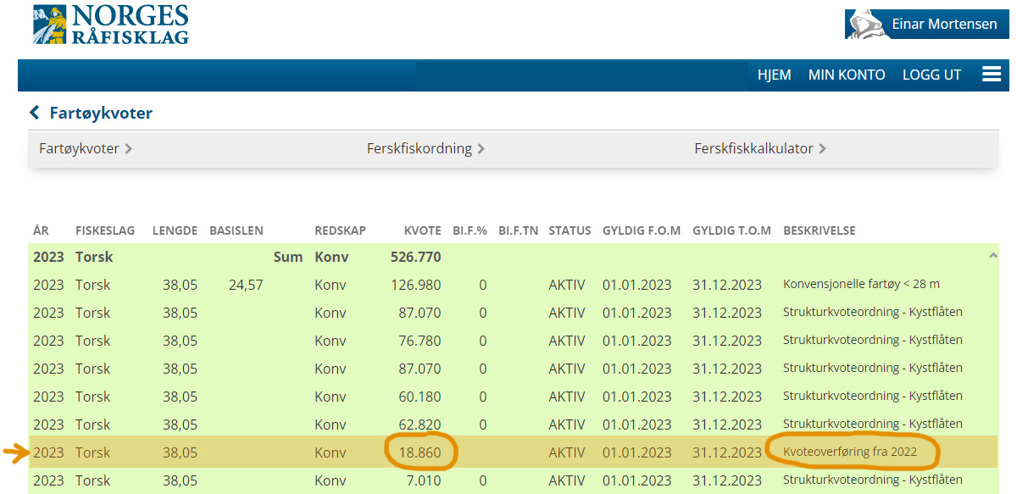This screenshot has height=494, width=1016.
Task: Click the 18.860 quota value
Action: pos(420,452)
